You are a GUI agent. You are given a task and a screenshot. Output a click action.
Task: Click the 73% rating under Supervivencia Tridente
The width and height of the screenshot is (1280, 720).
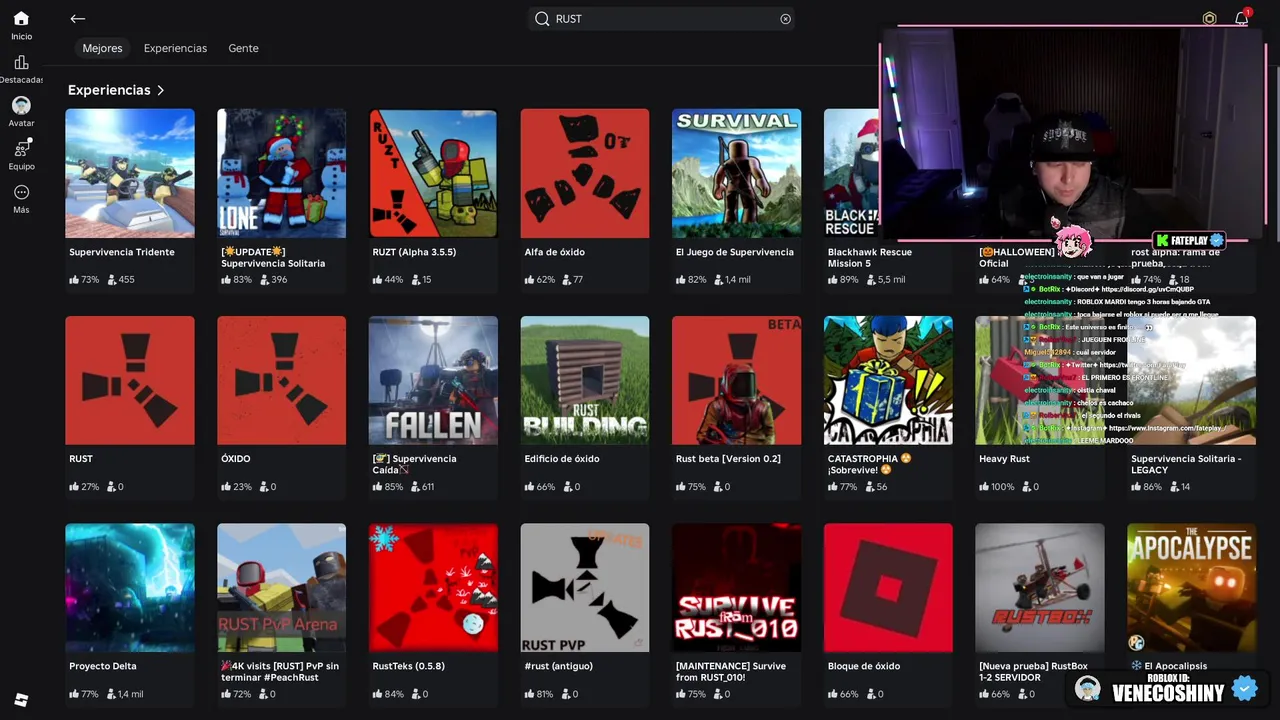click(x=84, y=280)
